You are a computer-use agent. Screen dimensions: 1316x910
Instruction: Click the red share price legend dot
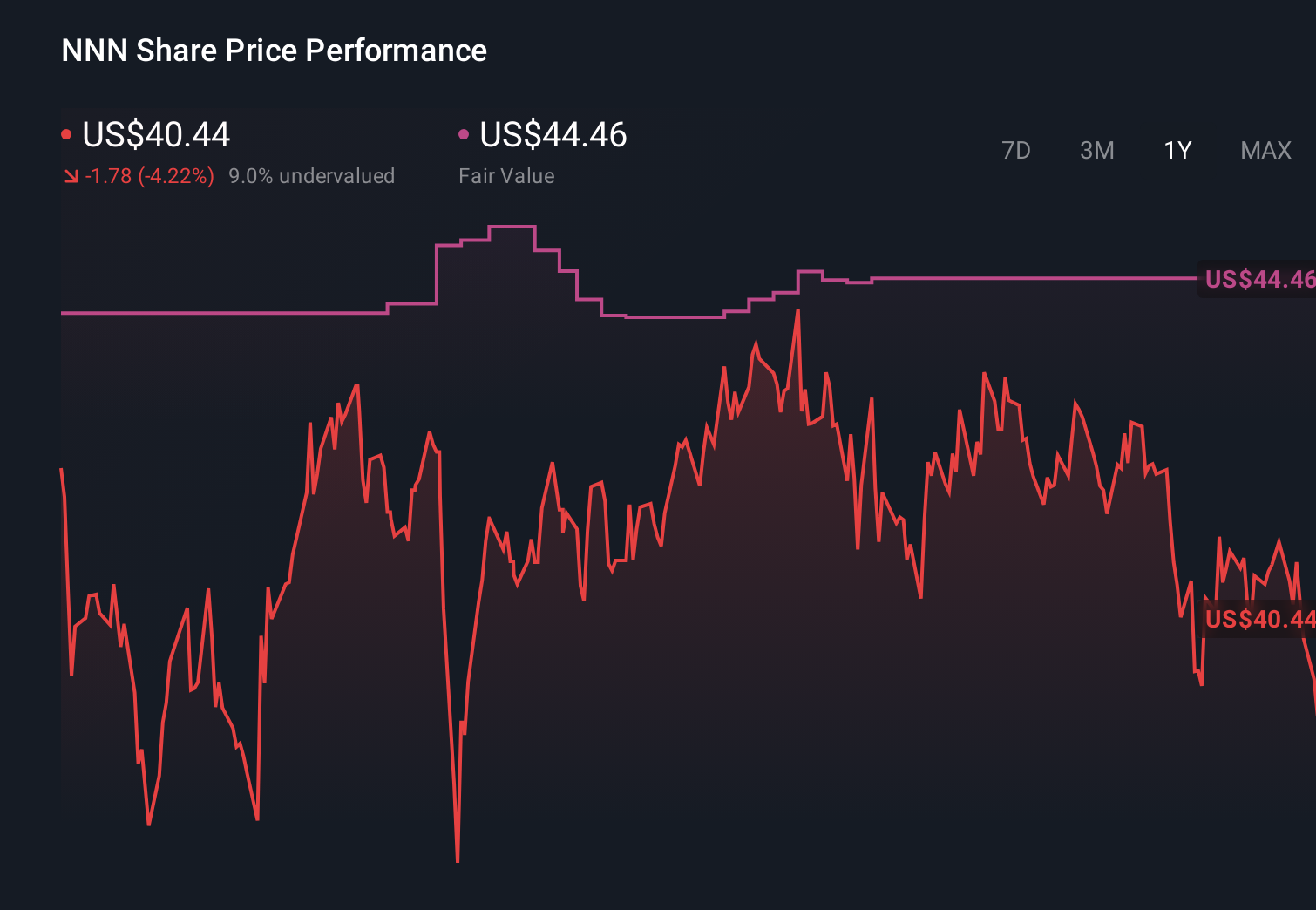tap(65, 133)
